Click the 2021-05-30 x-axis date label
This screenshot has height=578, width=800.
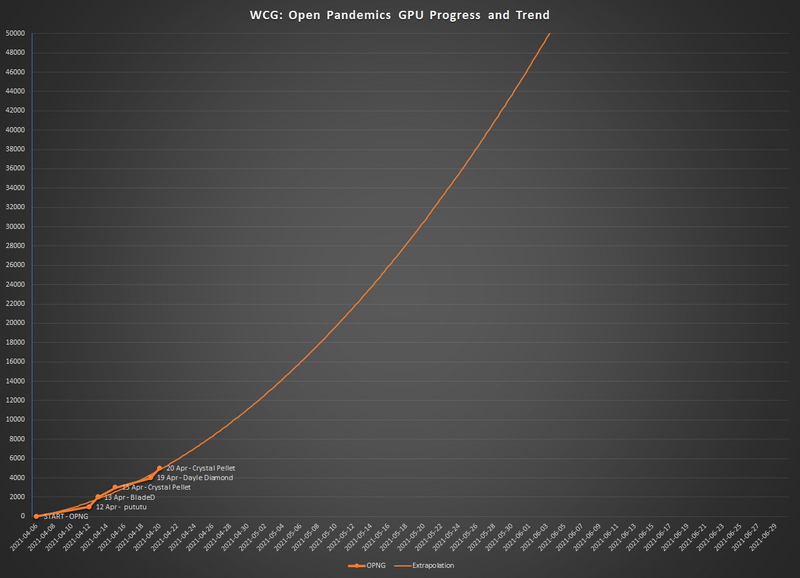[x=500, y=537]
